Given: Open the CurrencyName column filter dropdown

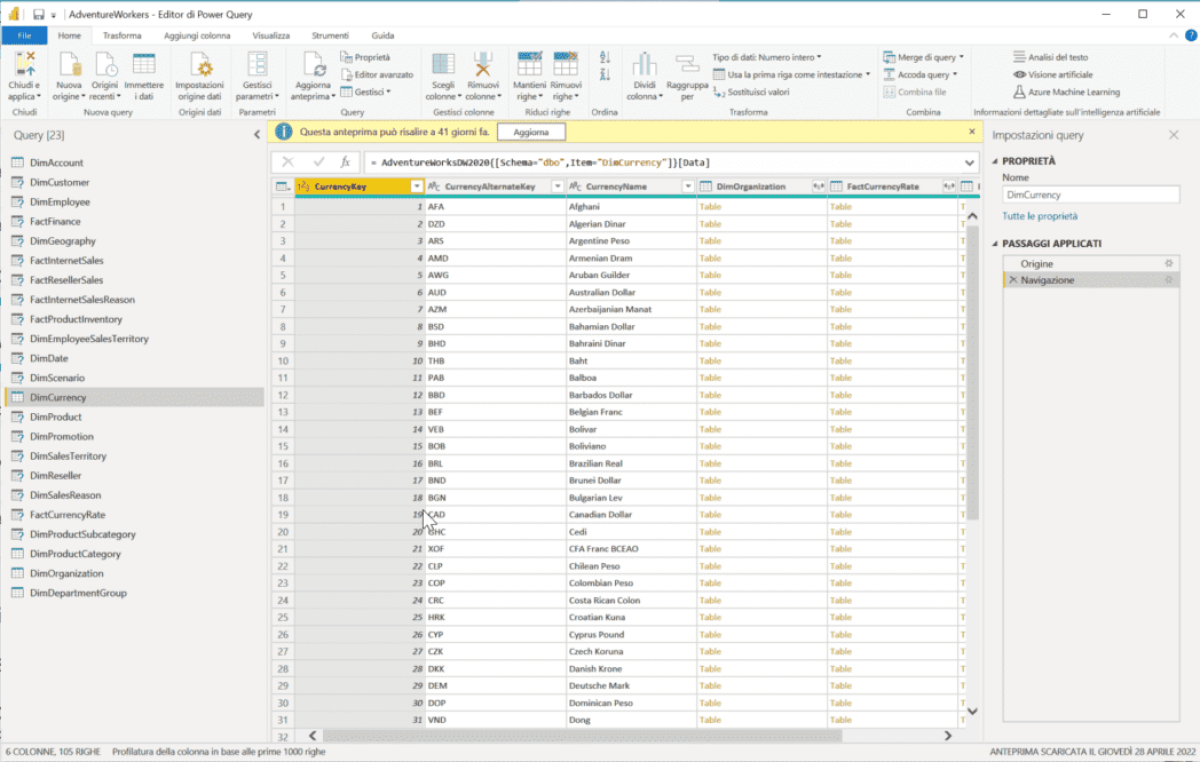Looking at the screenshot, I should (x=688, y=187).
